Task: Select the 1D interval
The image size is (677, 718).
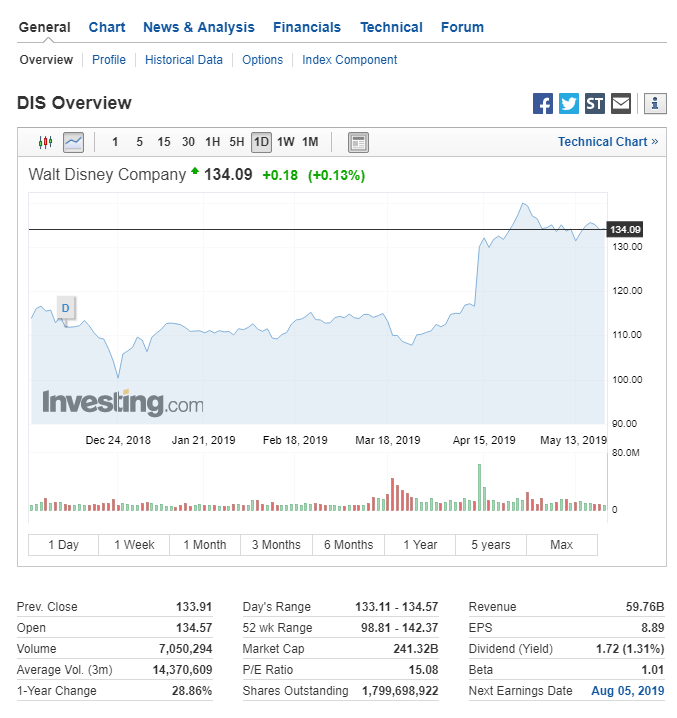Action: click(x=261, y=142)
